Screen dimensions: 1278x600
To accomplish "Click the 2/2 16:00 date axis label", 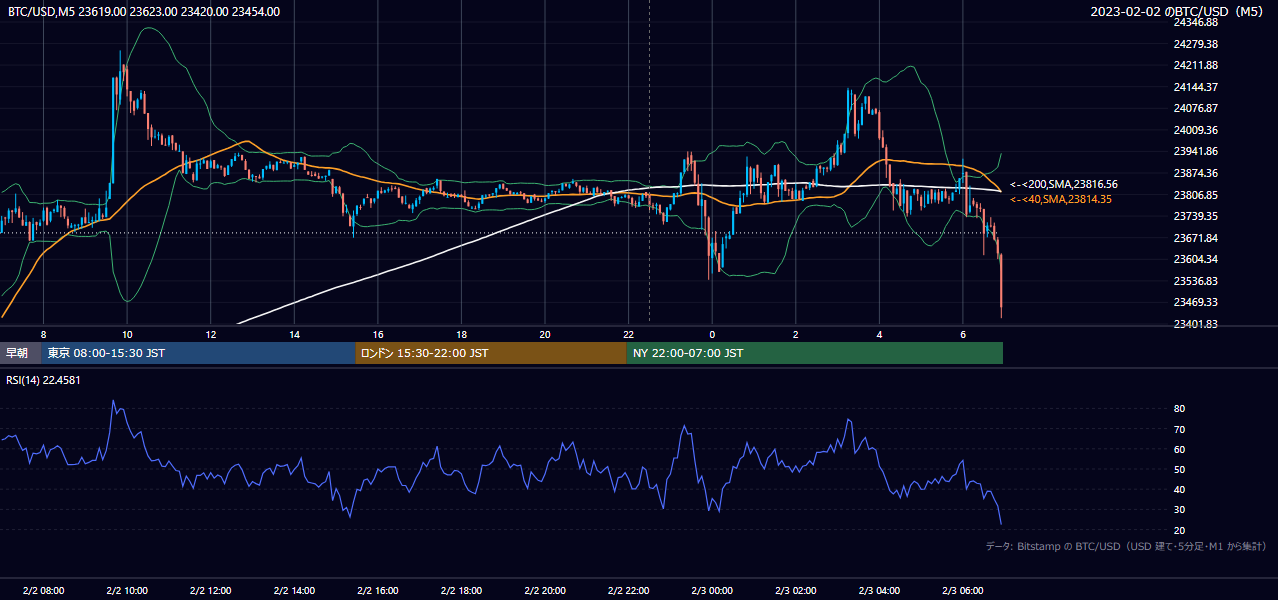I will click(x=378, y=591).
